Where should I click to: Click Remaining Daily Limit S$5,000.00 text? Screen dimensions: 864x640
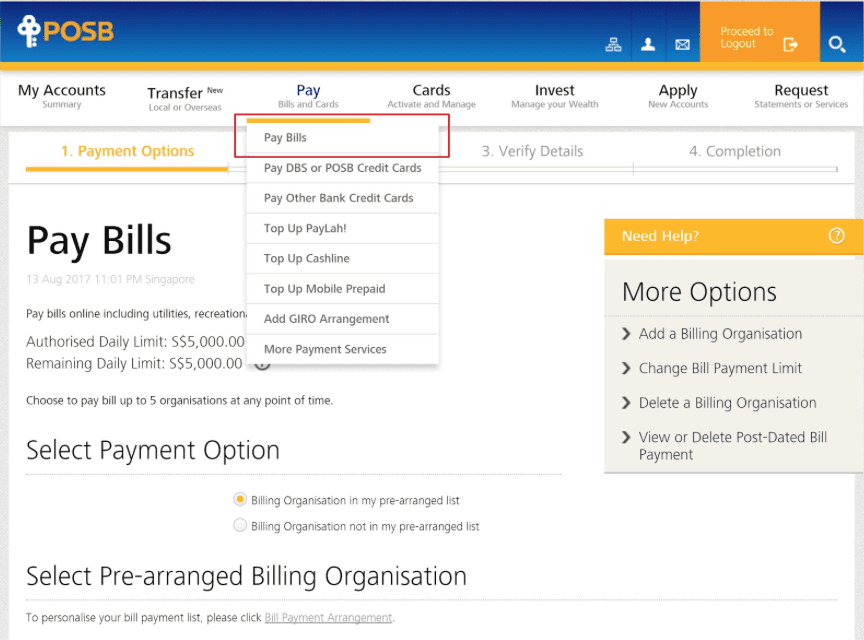[134, 364]
